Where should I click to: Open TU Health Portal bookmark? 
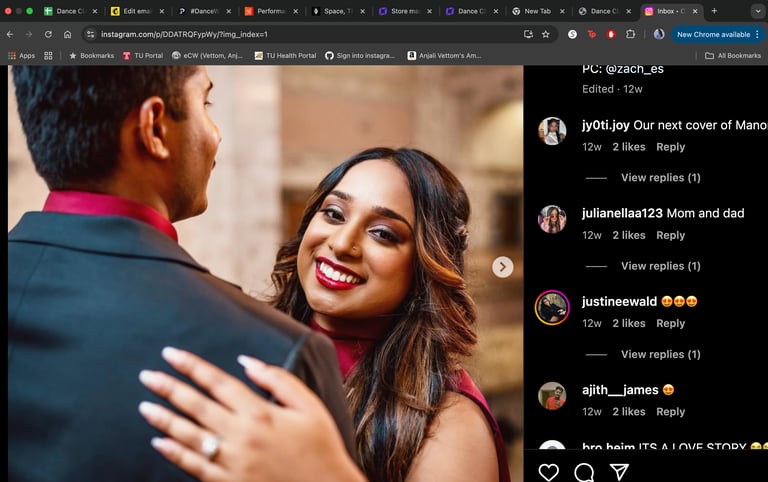point(285,56)
